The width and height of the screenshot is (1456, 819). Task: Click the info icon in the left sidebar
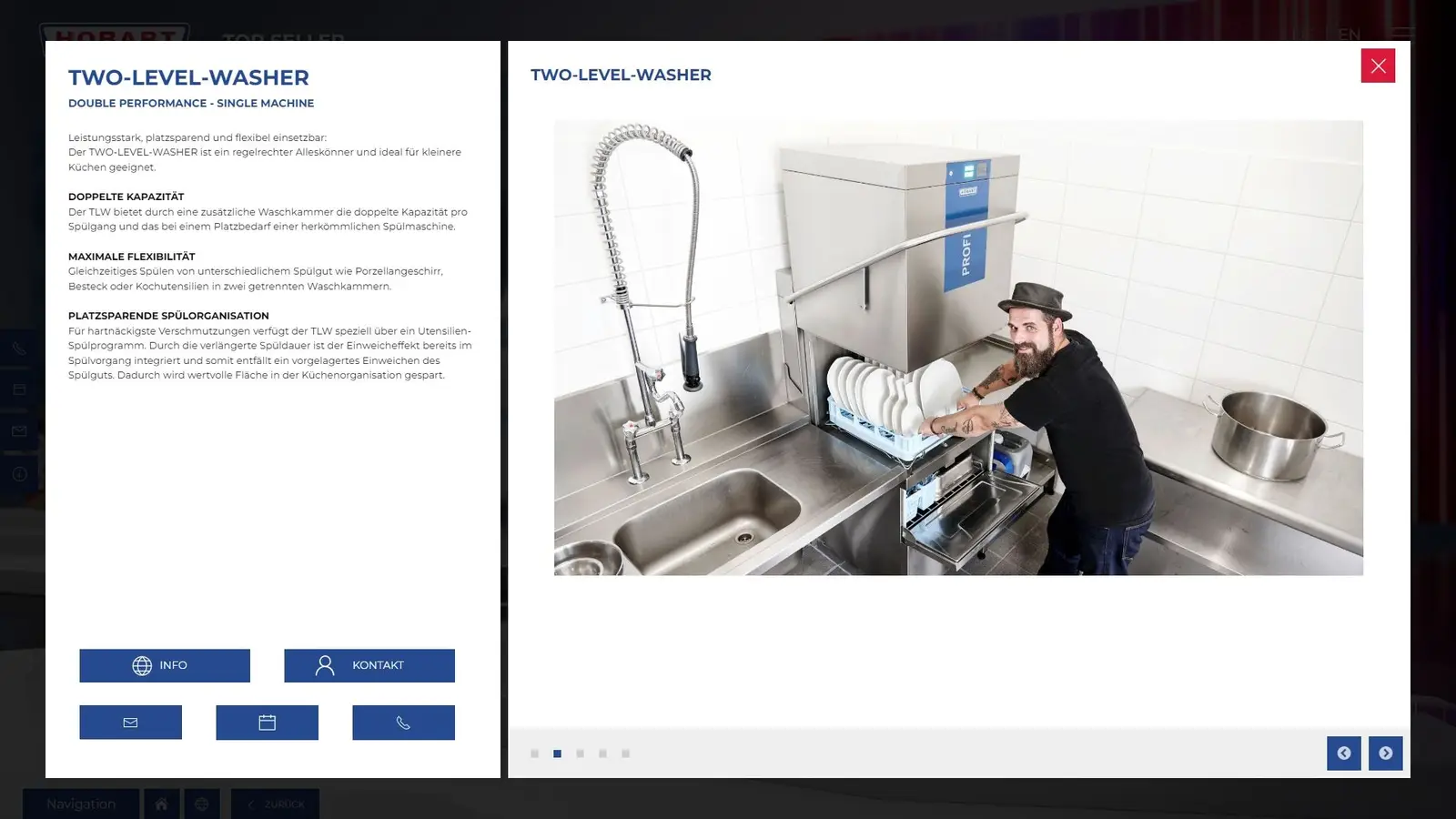click(19, 473)
